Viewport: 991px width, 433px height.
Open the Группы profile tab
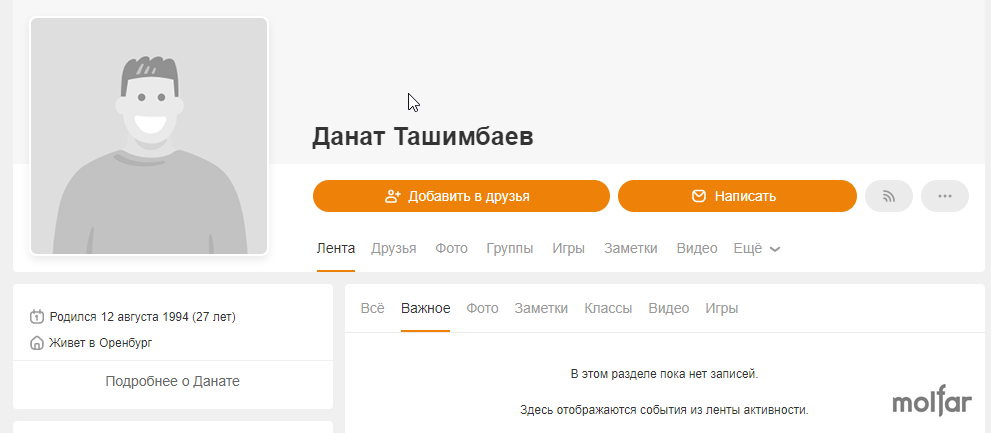[x=510, y=248]
